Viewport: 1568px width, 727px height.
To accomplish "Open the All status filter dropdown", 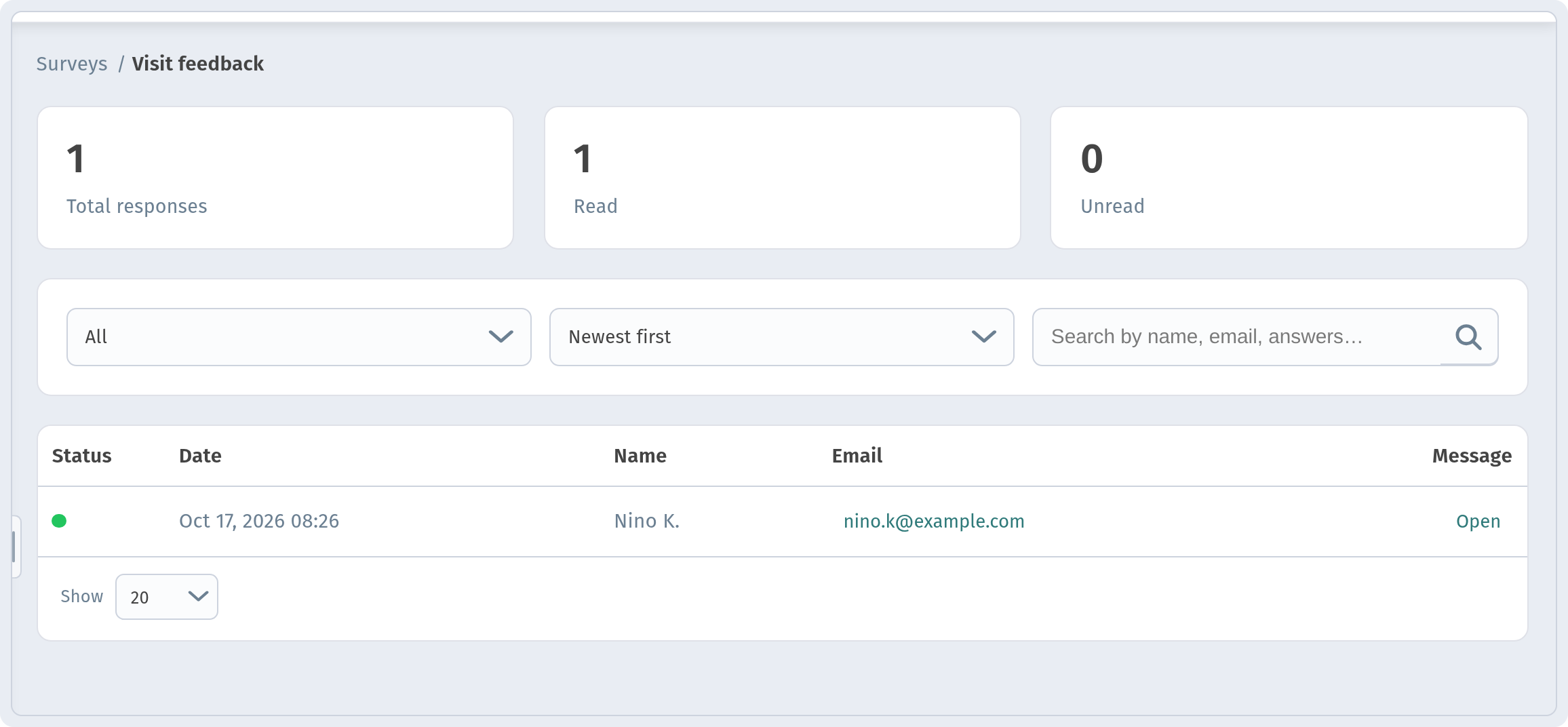I will [298, 337].
